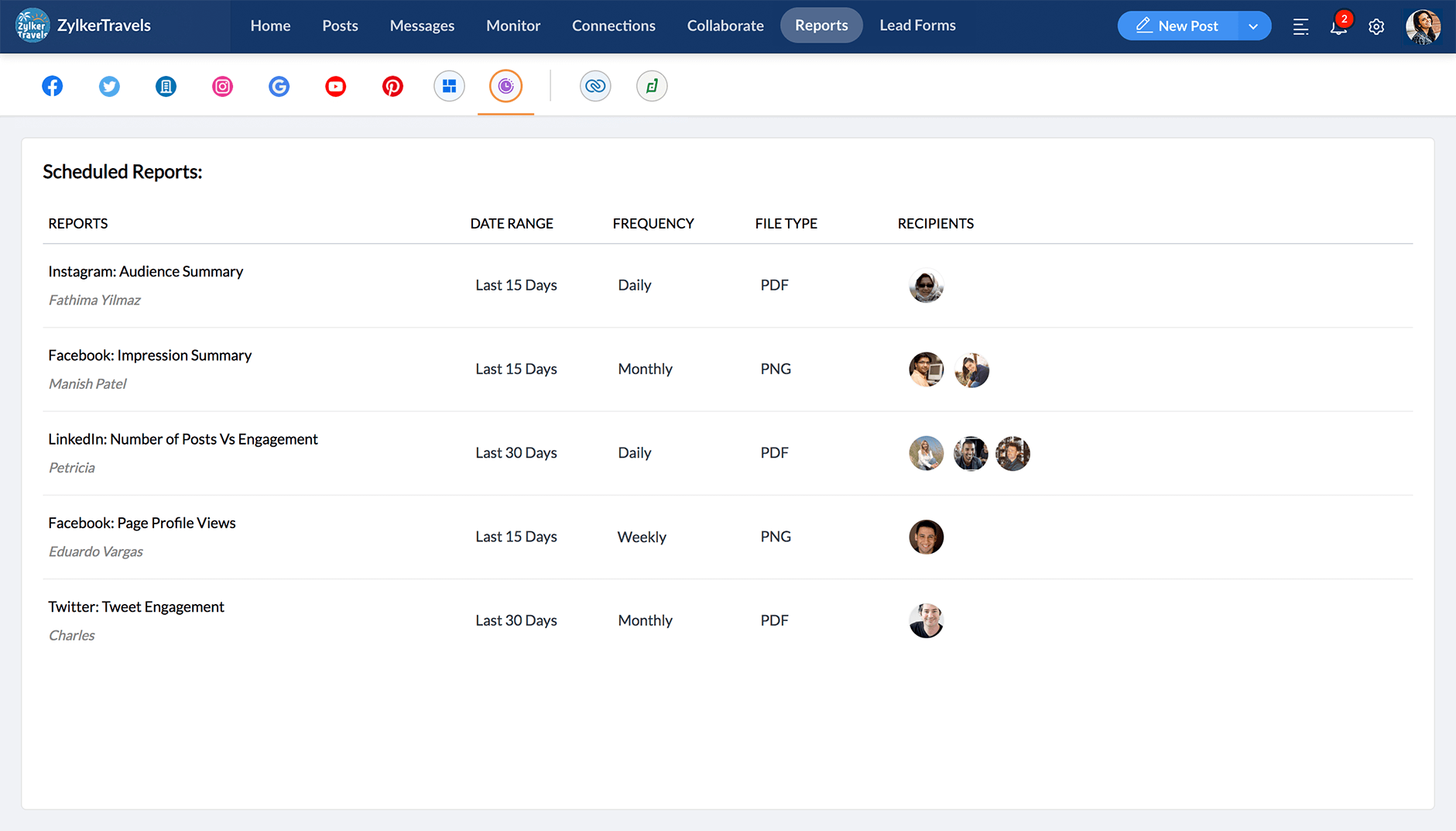Open Facebook: Impression Summary report
1456x831 pixels.
150,355
